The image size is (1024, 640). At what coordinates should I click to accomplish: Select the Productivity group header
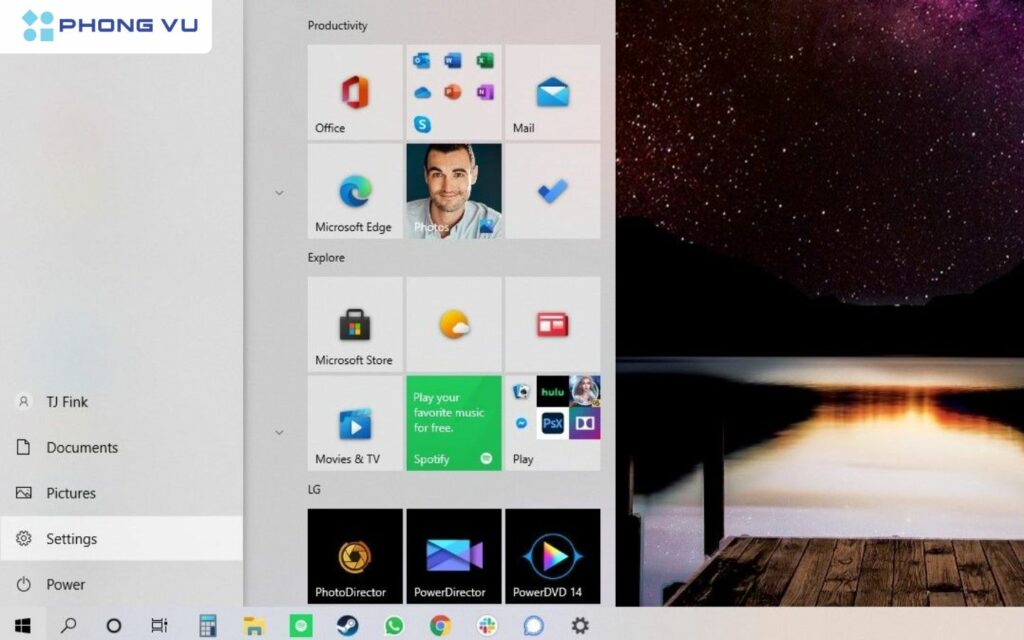coord(337,25)
